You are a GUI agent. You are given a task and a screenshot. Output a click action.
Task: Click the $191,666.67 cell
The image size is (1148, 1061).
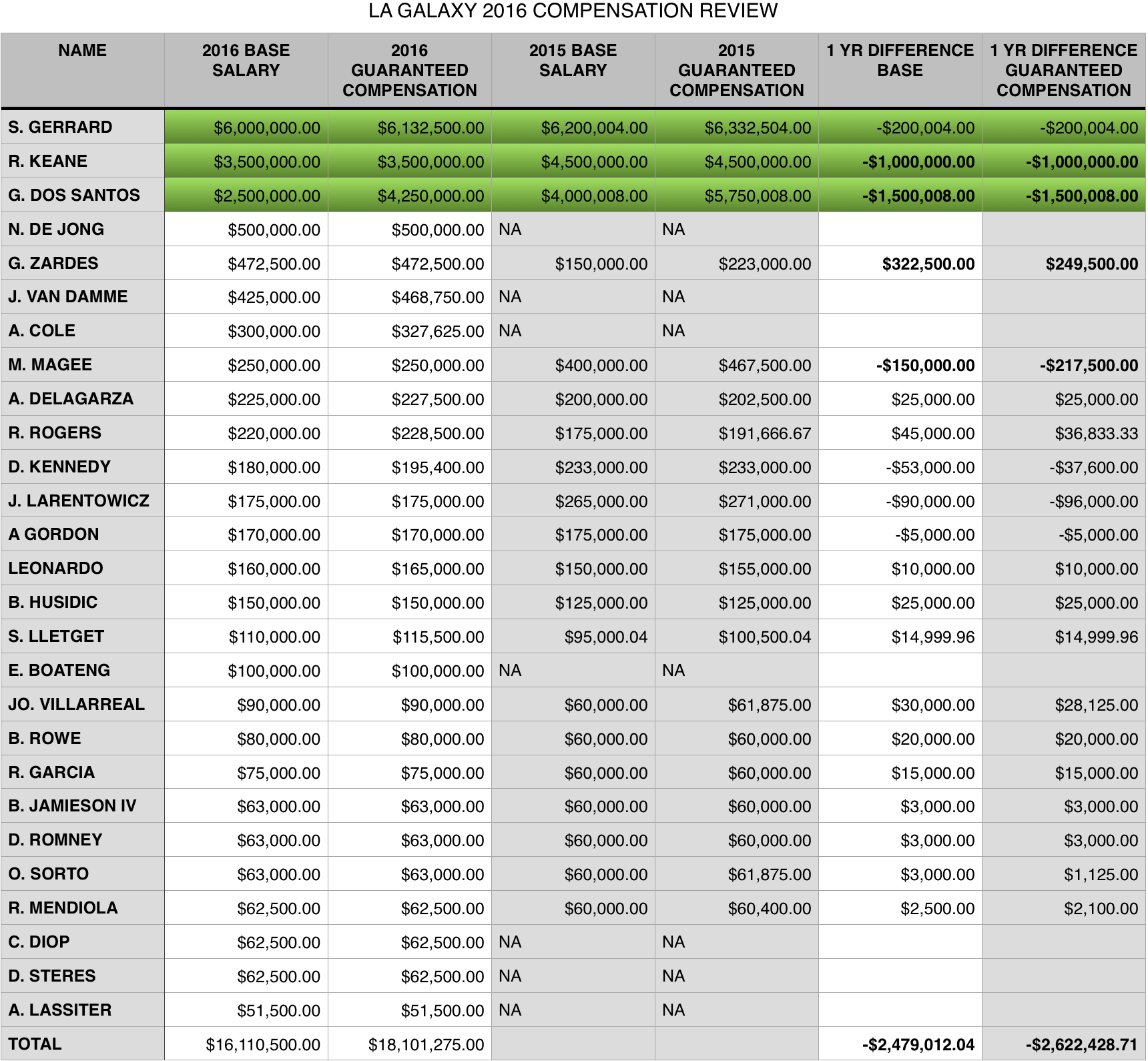[x=737, y=432]
